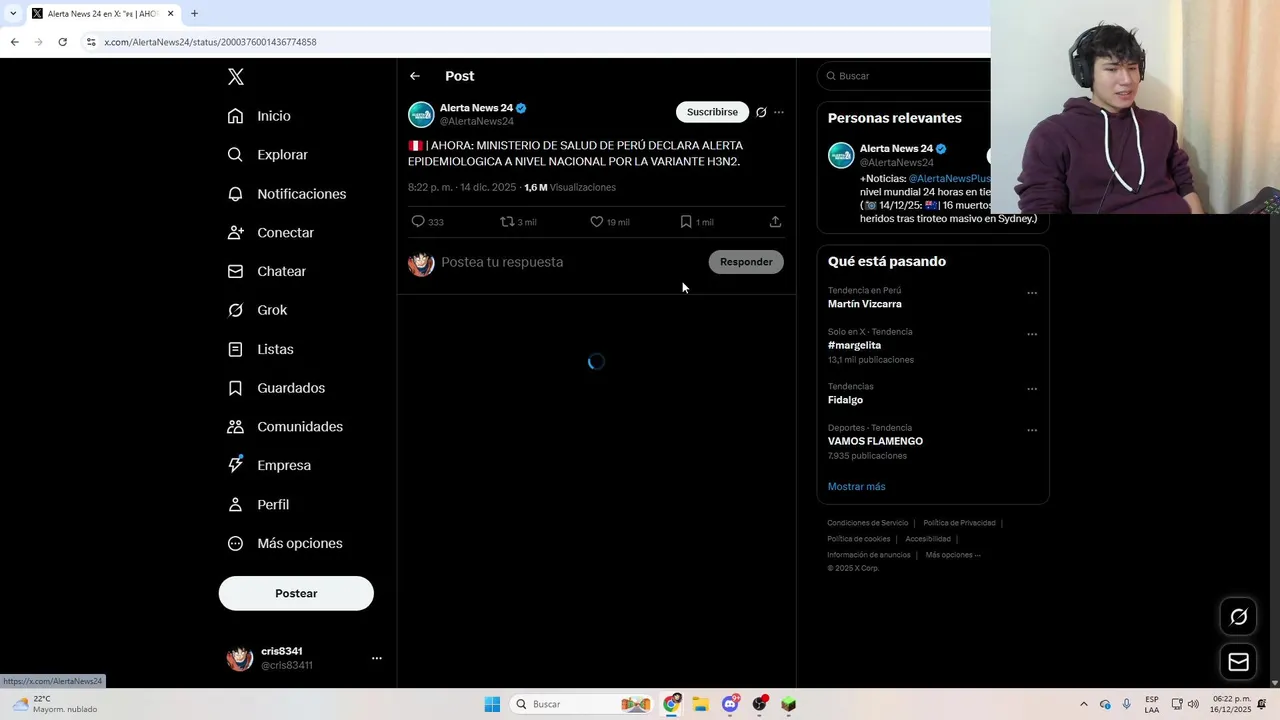Screen dimensions: 1280x720
Task: Open File Explorer from taskbar
Action: click(x=700, y=705)
